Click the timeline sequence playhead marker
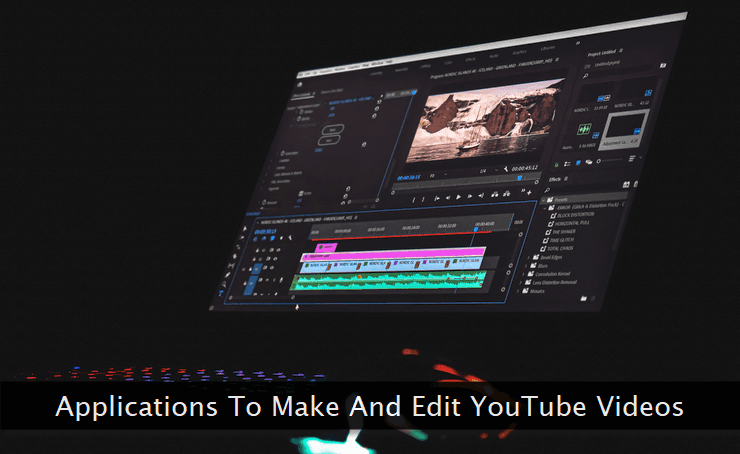The height and width of the screenshot is (454, 740). (x=476, y=229)
